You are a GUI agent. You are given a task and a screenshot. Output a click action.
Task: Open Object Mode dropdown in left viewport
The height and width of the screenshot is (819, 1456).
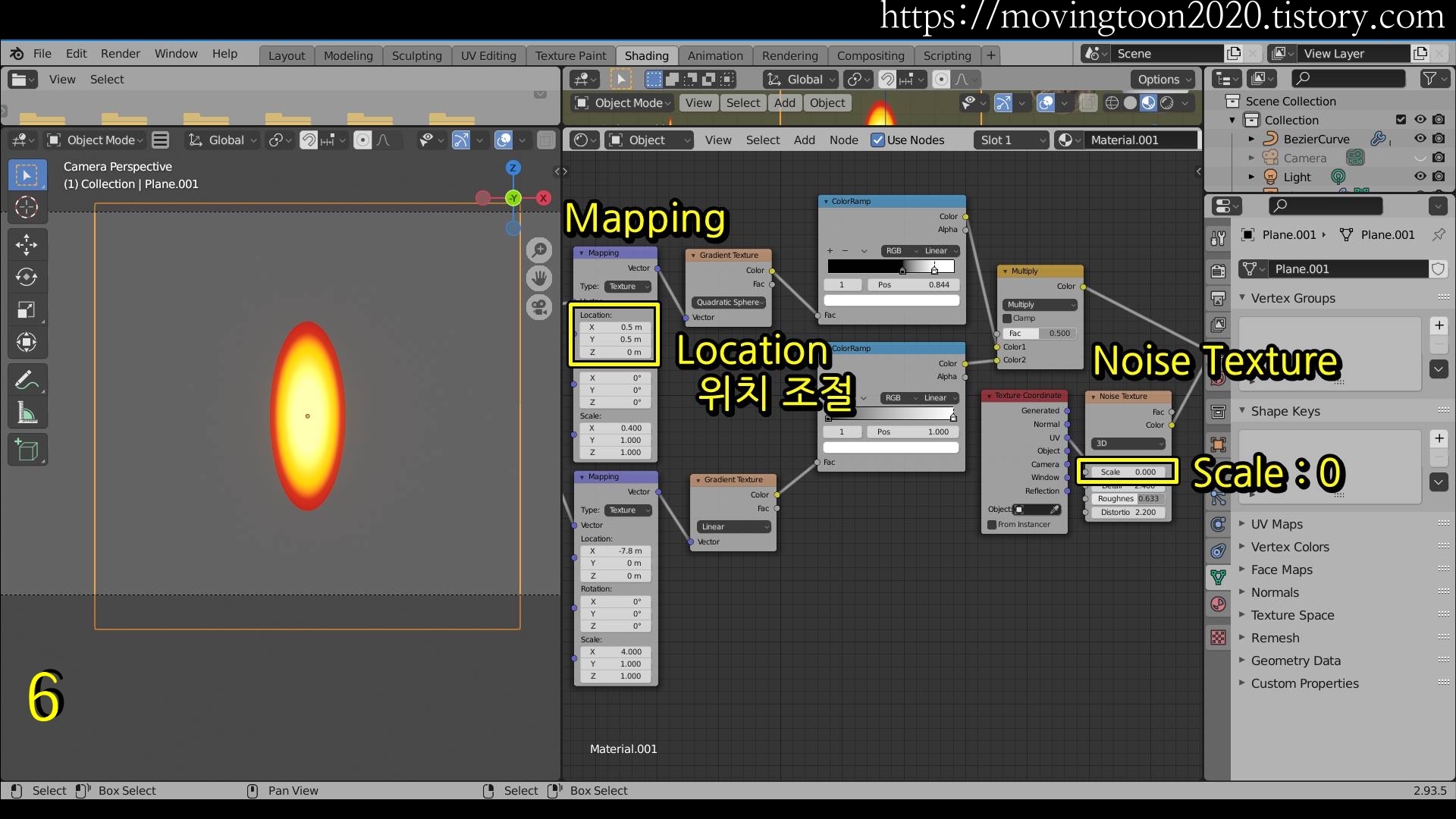[96, 140]
